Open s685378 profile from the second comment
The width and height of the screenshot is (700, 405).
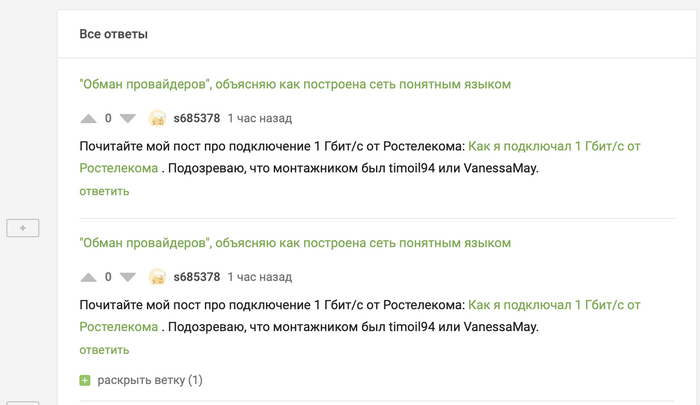(196, 277)
